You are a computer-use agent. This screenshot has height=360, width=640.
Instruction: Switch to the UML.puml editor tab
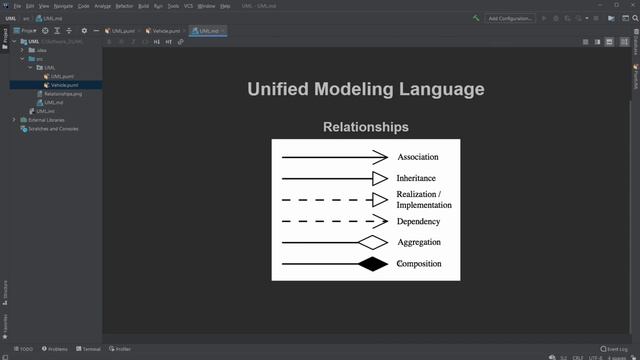click(x=122, y=31)
